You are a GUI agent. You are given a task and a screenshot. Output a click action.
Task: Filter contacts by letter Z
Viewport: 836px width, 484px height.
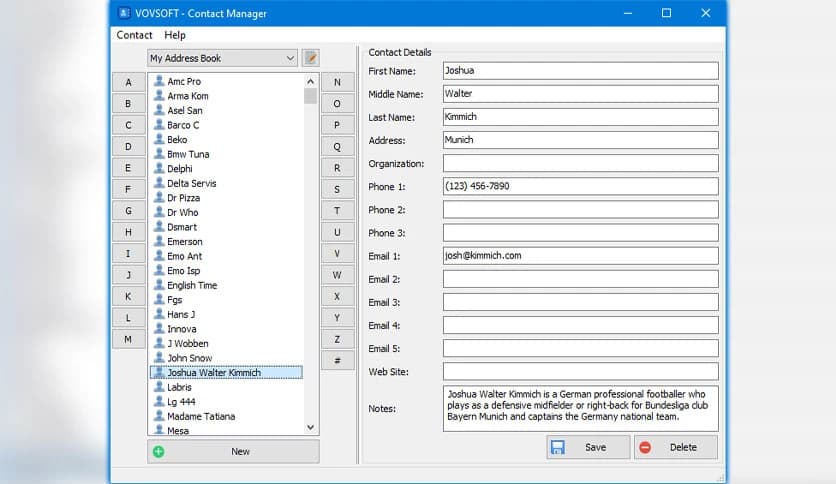tap(337, 339)
